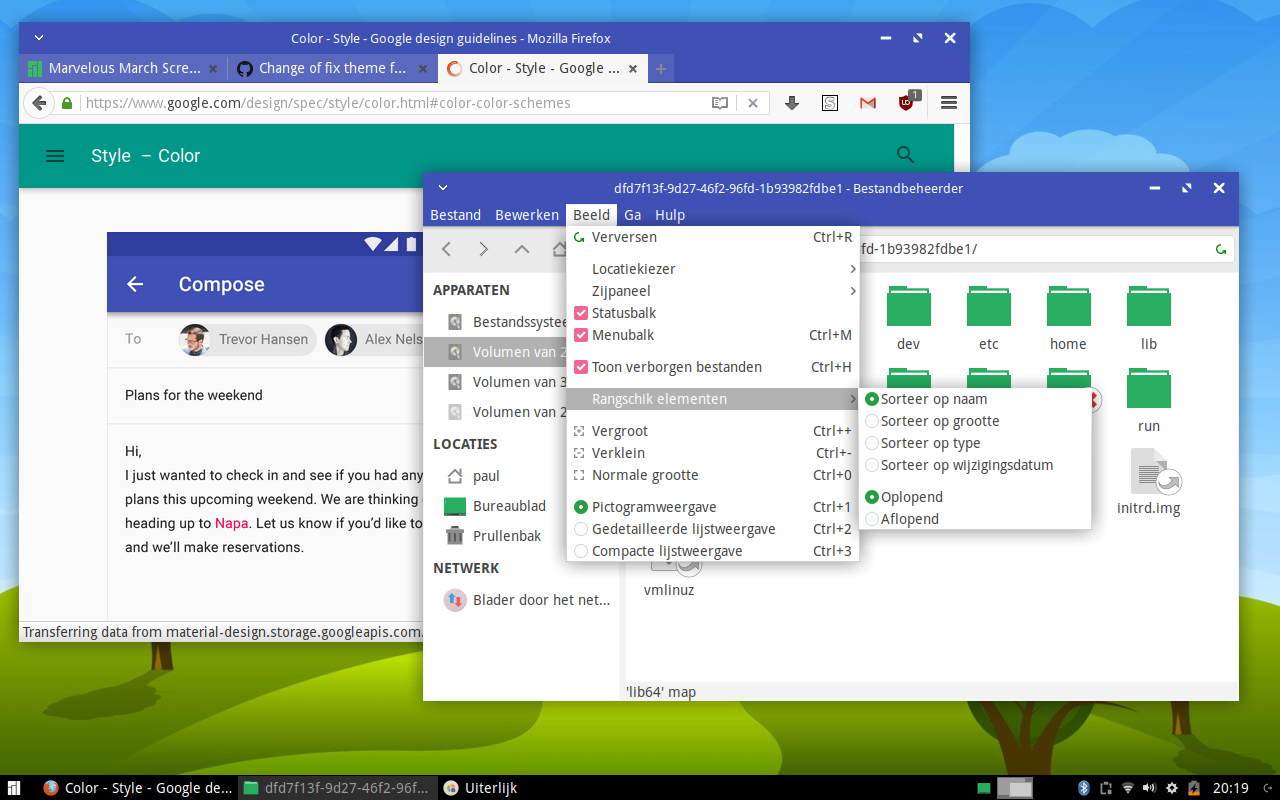This screenshot has width=1280, height=800.
Task: Open the lib folder icon
Action: (x=1149, y=306)
